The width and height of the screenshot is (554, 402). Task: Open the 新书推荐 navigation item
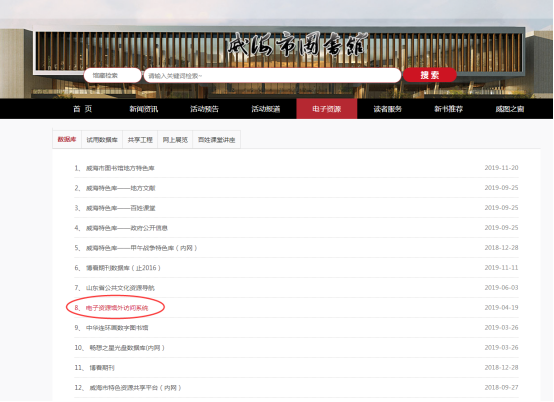tap(449, 109)
